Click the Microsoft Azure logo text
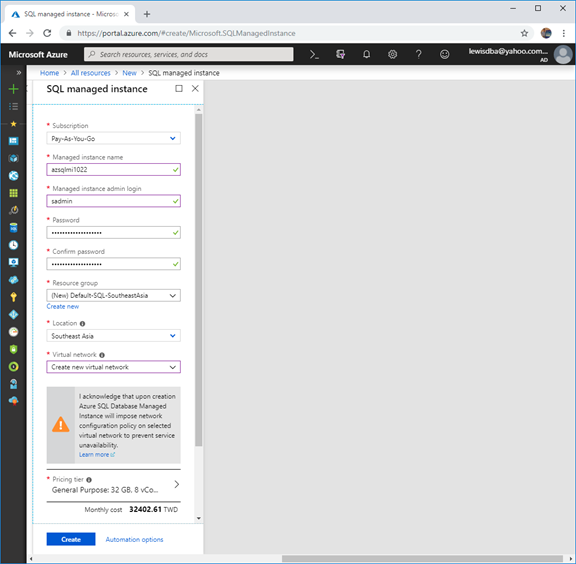 click(x=38, y=55)
